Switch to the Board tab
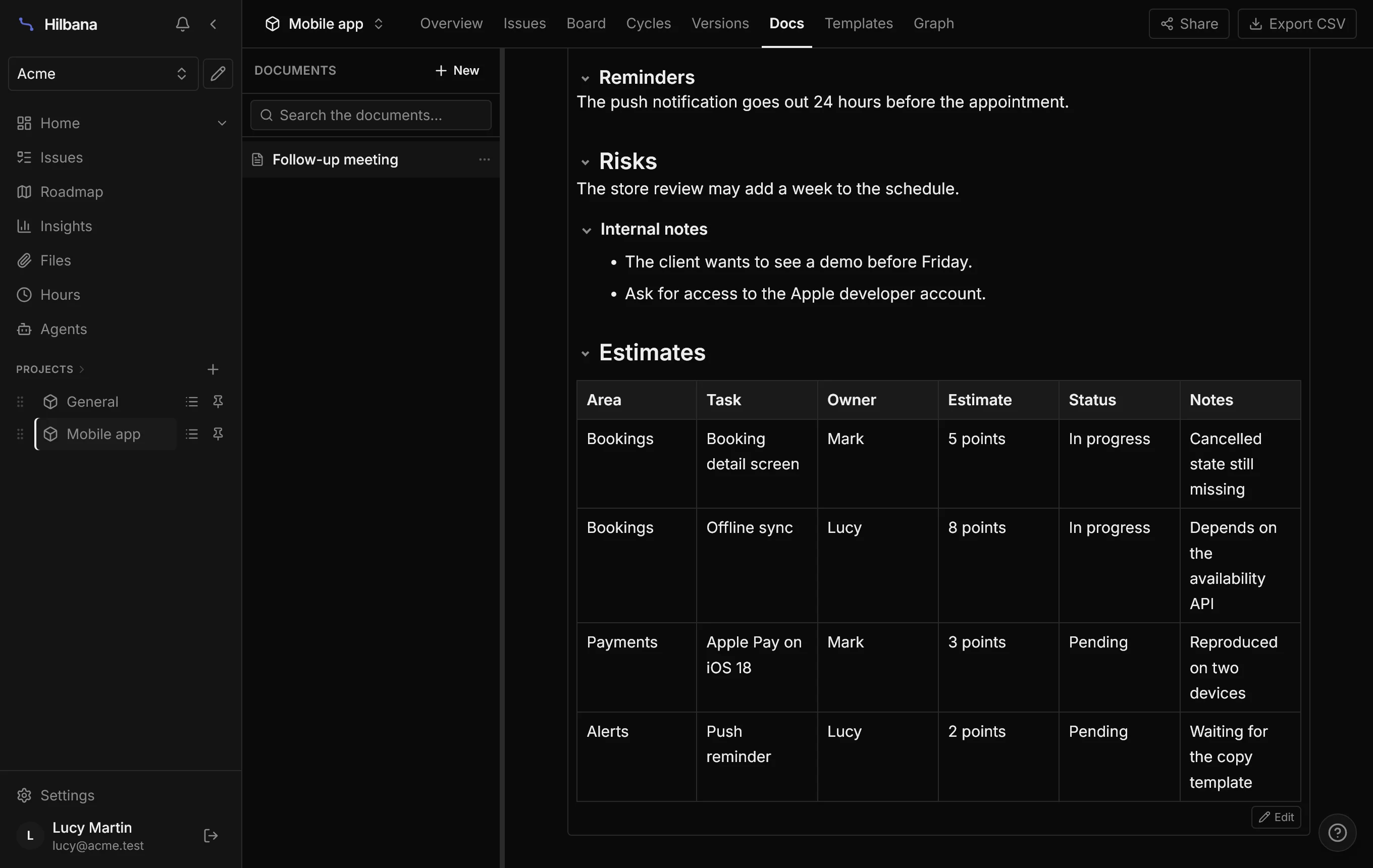Viewport: 1373px width, 868px height. [x=586, y=24]
